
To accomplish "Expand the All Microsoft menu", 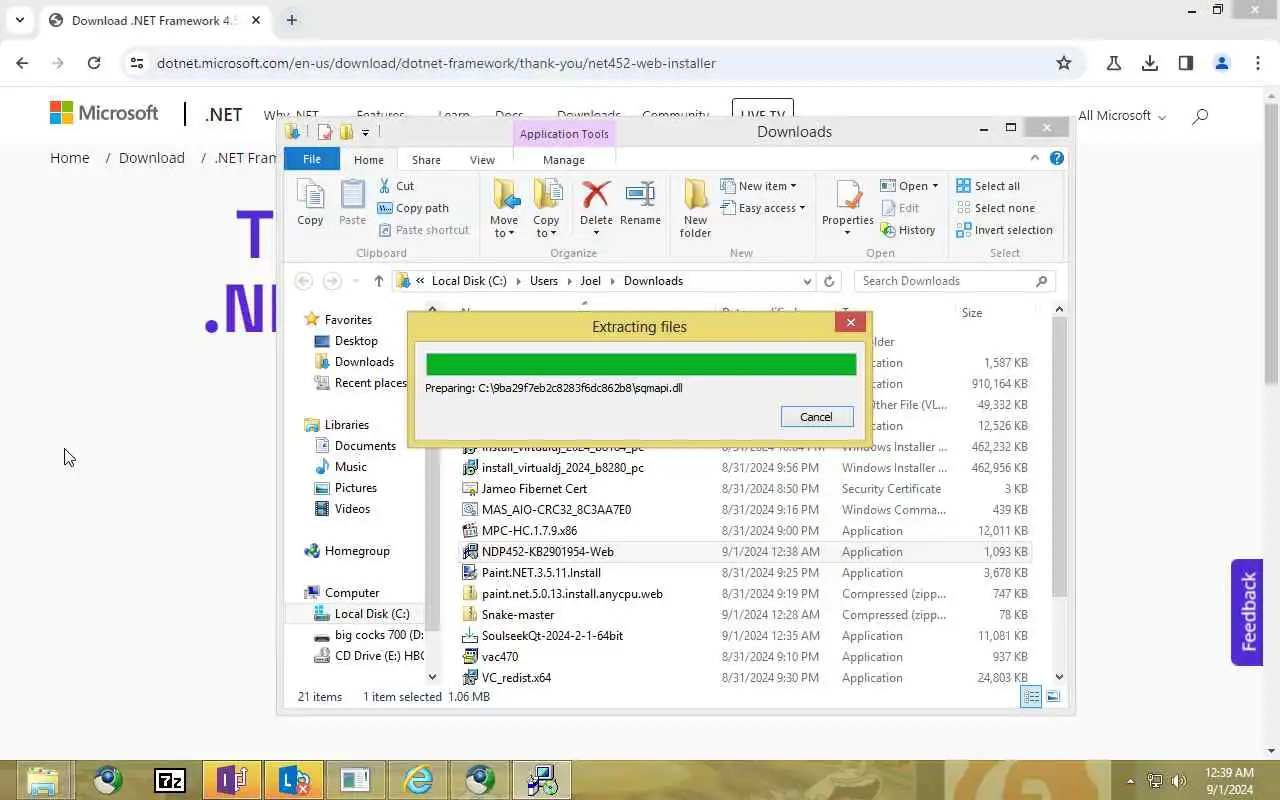I will (x=1122, y=116).
